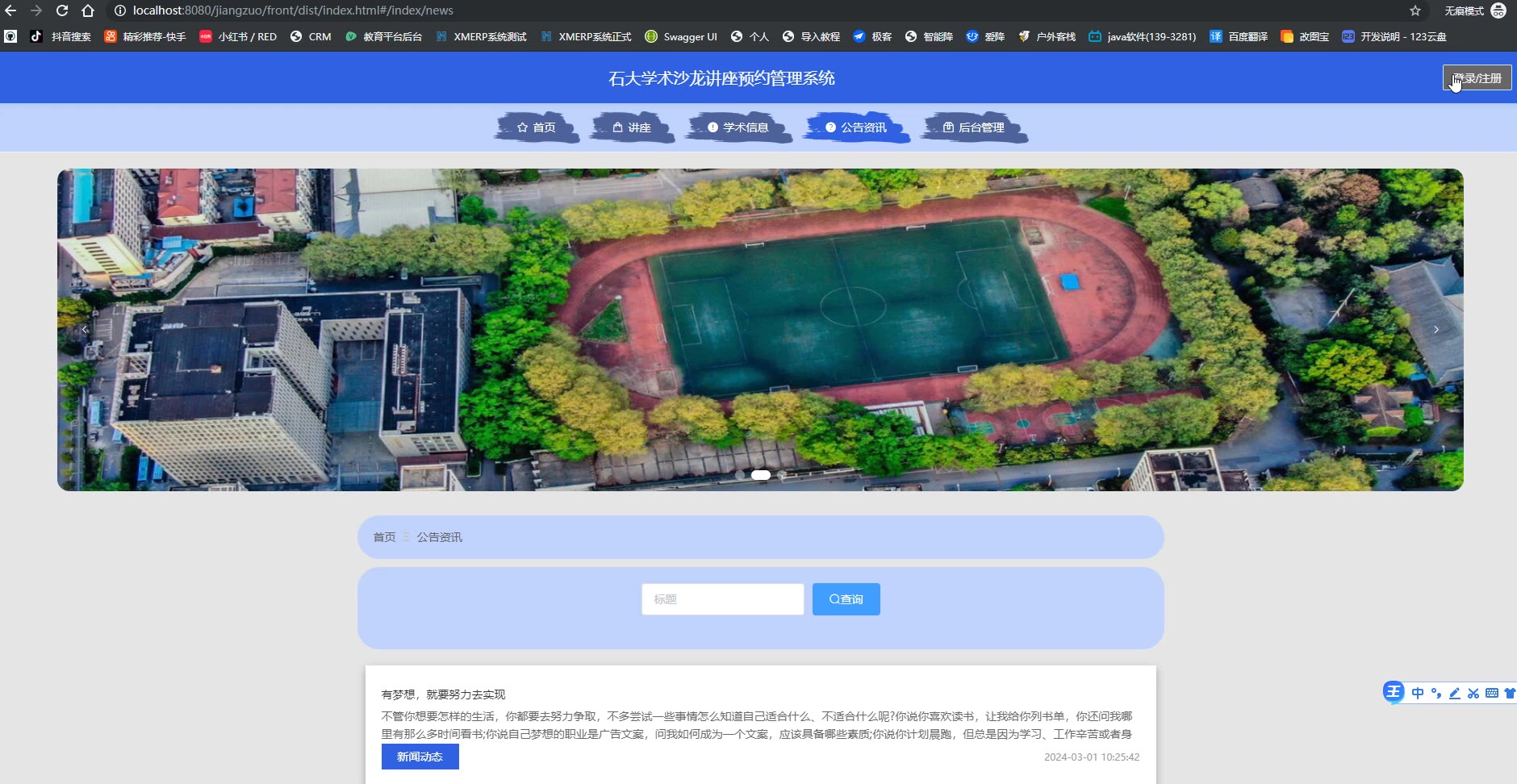Click the campus banner image
Image resolution: width=1517 pixels, height=784 pixels.
tap(760, 330)
